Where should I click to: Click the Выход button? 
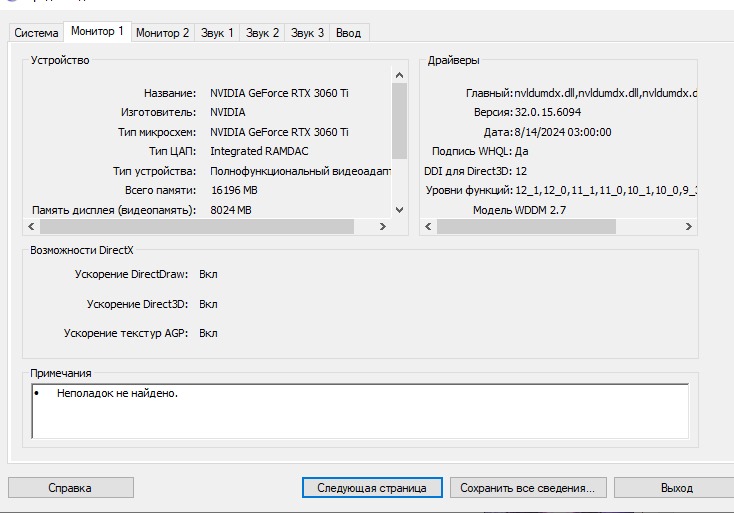676,488
